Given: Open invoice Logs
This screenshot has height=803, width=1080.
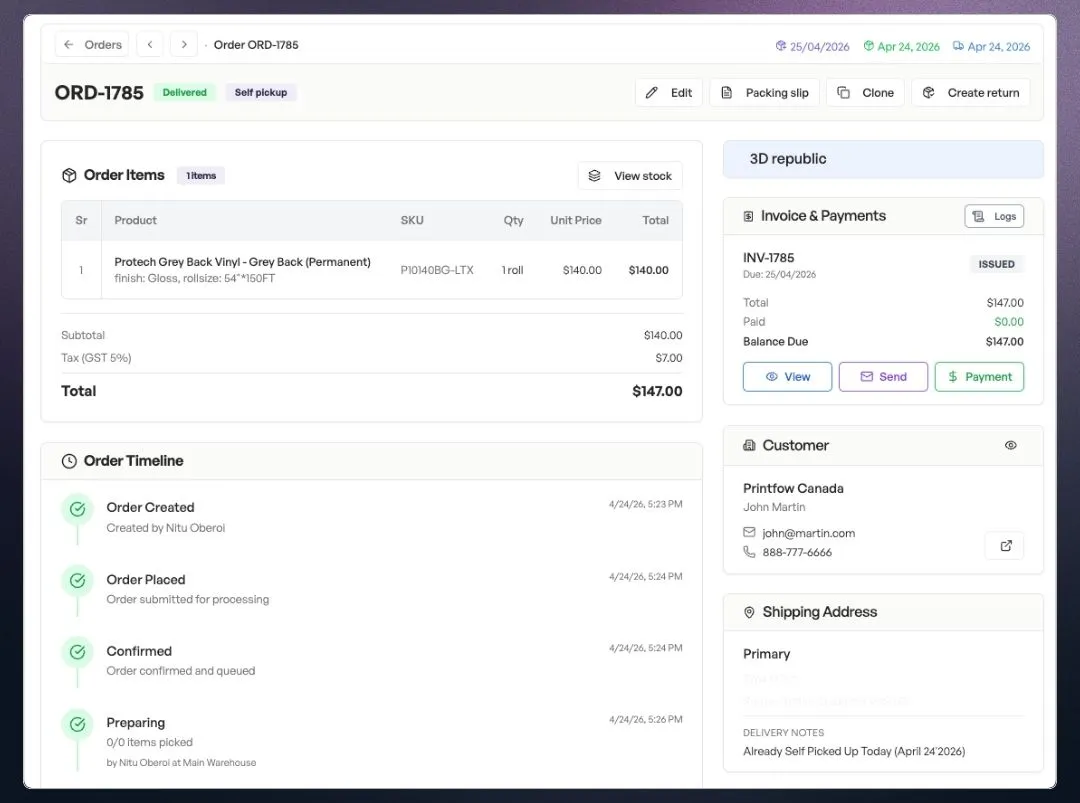Looking at the screenshot, I should [x=994, y=216].
